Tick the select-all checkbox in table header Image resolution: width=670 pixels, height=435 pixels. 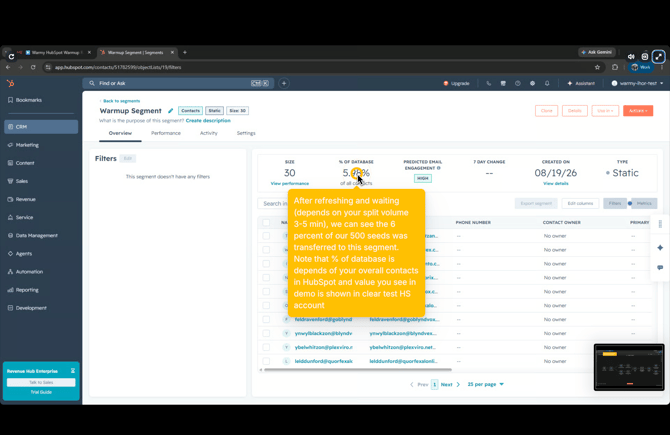pyautogui.click(x=266, y=222)
